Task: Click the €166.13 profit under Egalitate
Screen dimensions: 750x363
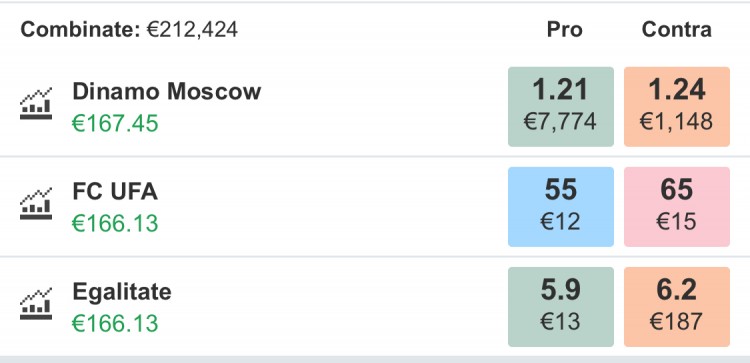Action: [x=115, y=323]
